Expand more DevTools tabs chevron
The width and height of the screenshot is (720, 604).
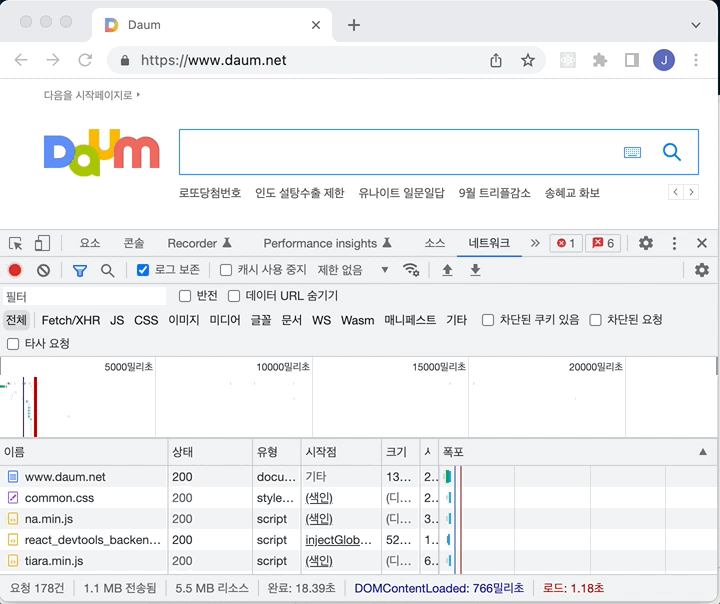click(x=535, y=243)
